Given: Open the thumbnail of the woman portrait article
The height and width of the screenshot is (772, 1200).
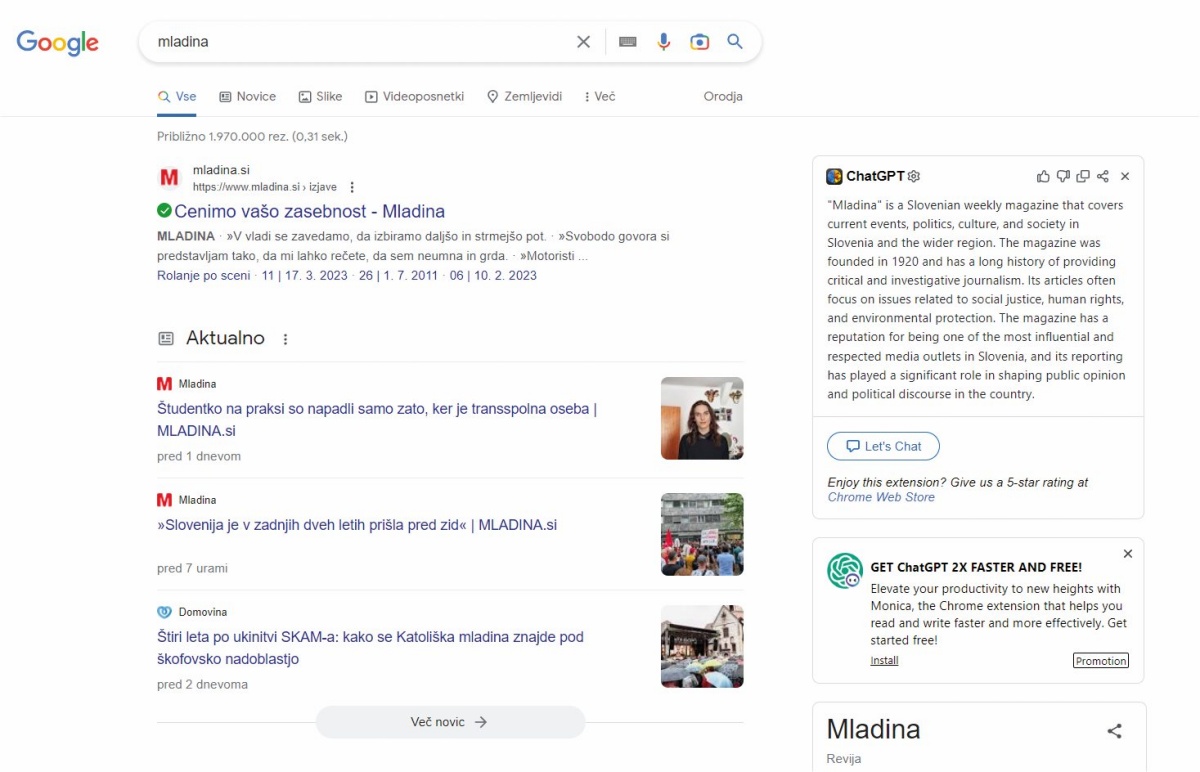Looking at the screenshot, I should [x=702, y=418].
